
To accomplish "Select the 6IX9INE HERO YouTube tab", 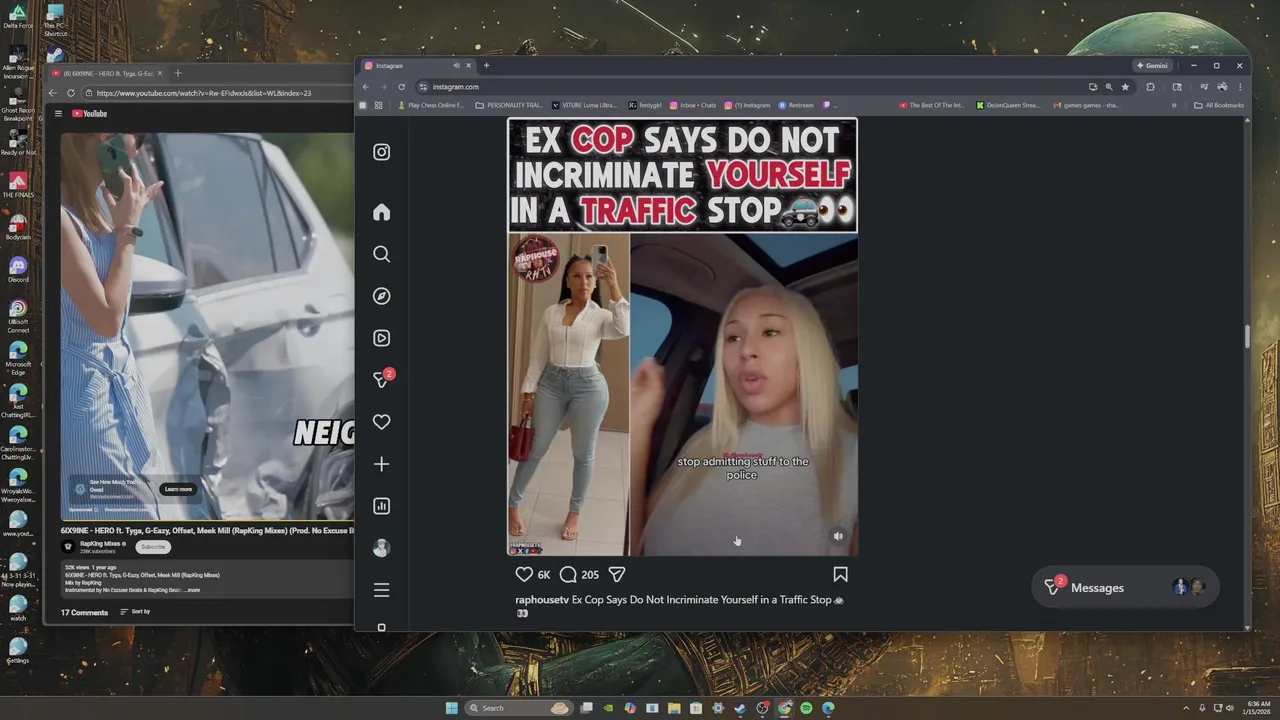I will (x=106, y=73).
